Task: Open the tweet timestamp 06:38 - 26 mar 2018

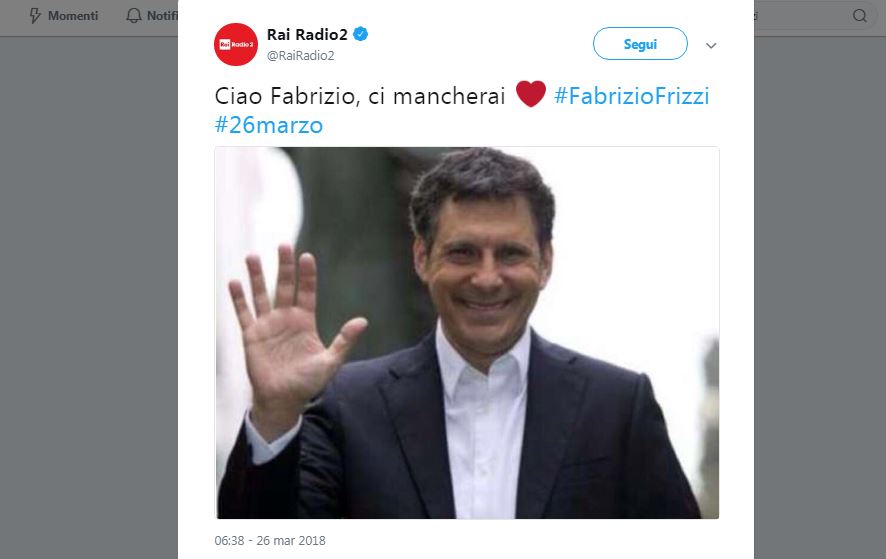Action: (x=270, y=540)
